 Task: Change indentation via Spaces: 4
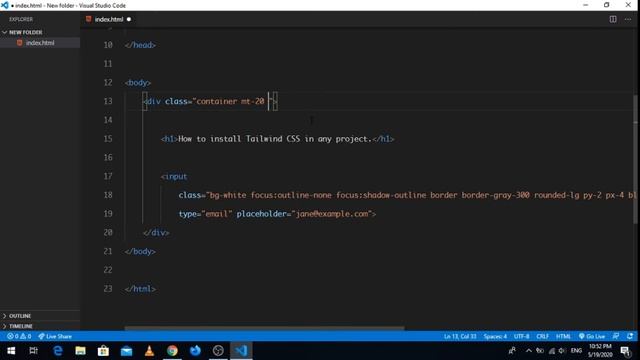(x=495, y=336)
